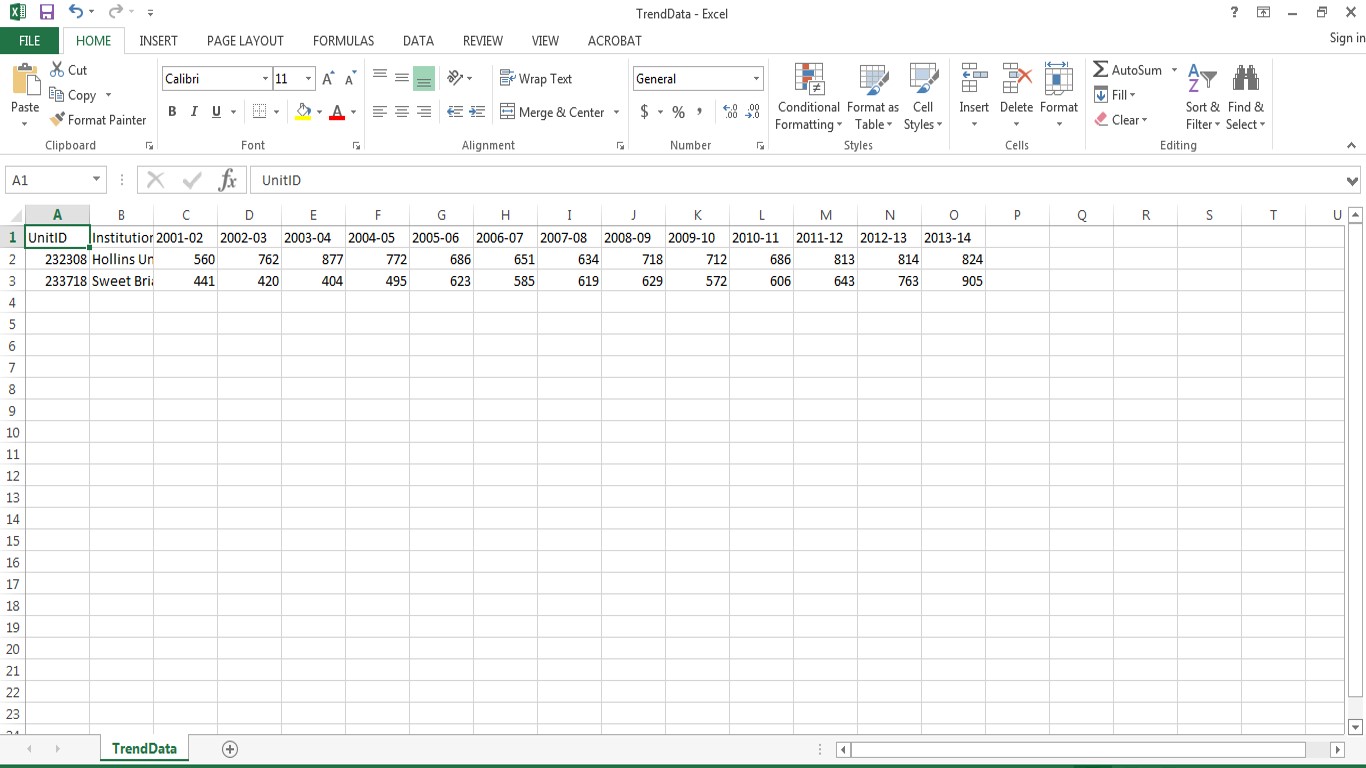The image size is (1366, 768).
Task: Expand the General number format dropdown
Action: (756, 79)
